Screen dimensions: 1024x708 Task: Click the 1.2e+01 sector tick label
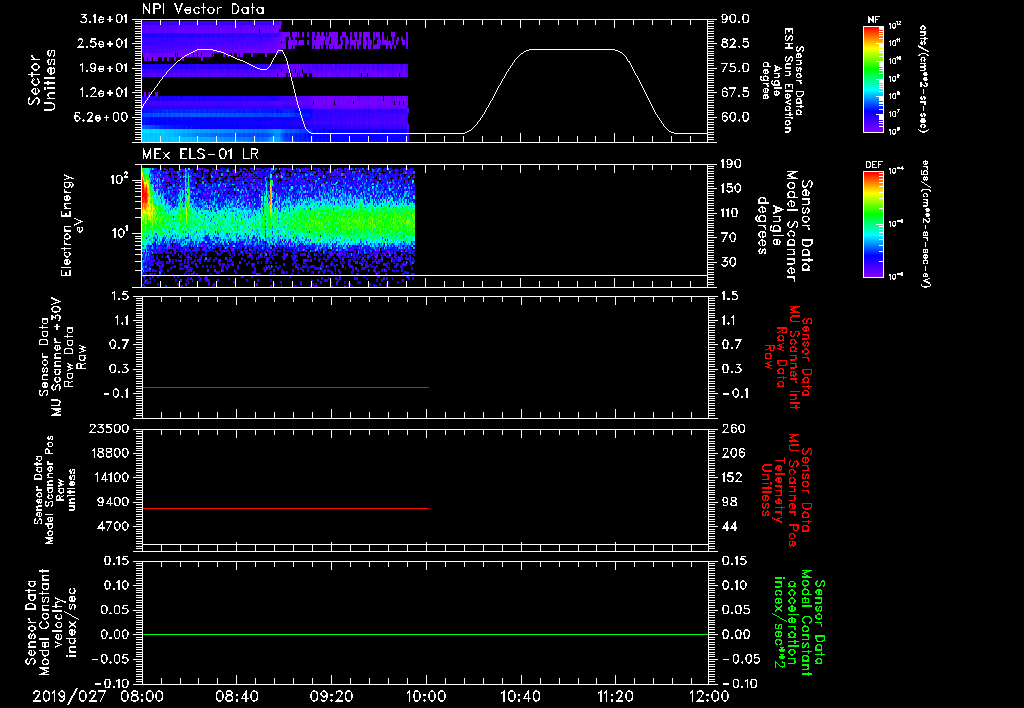pos(104,93)
